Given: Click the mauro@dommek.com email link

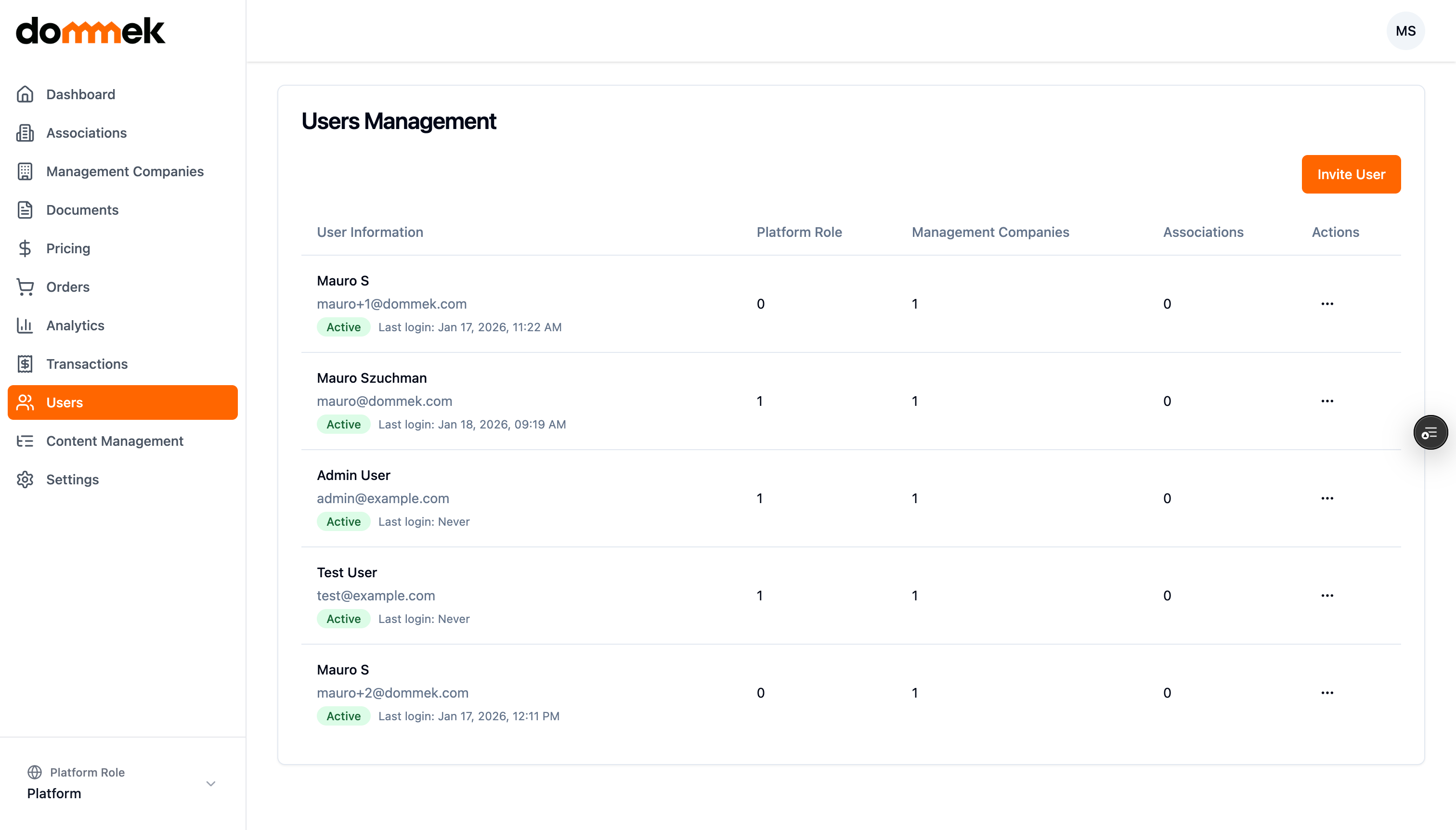Looking at the screenshot, I should (384, 401).
